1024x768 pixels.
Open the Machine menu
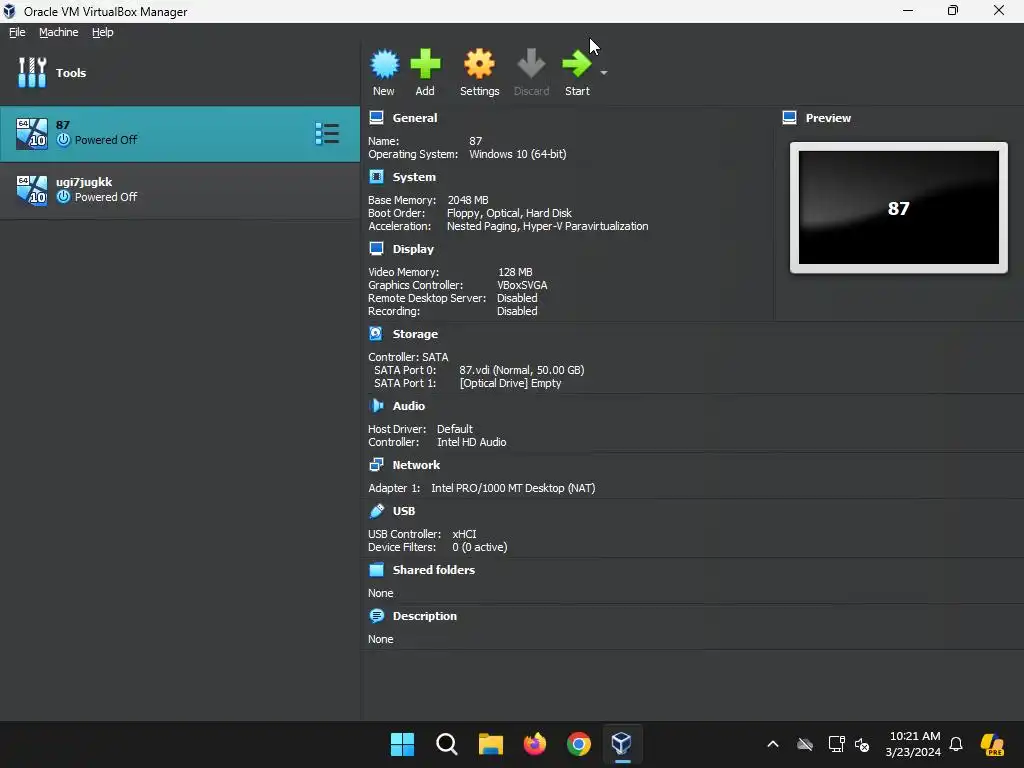(58, 32)
